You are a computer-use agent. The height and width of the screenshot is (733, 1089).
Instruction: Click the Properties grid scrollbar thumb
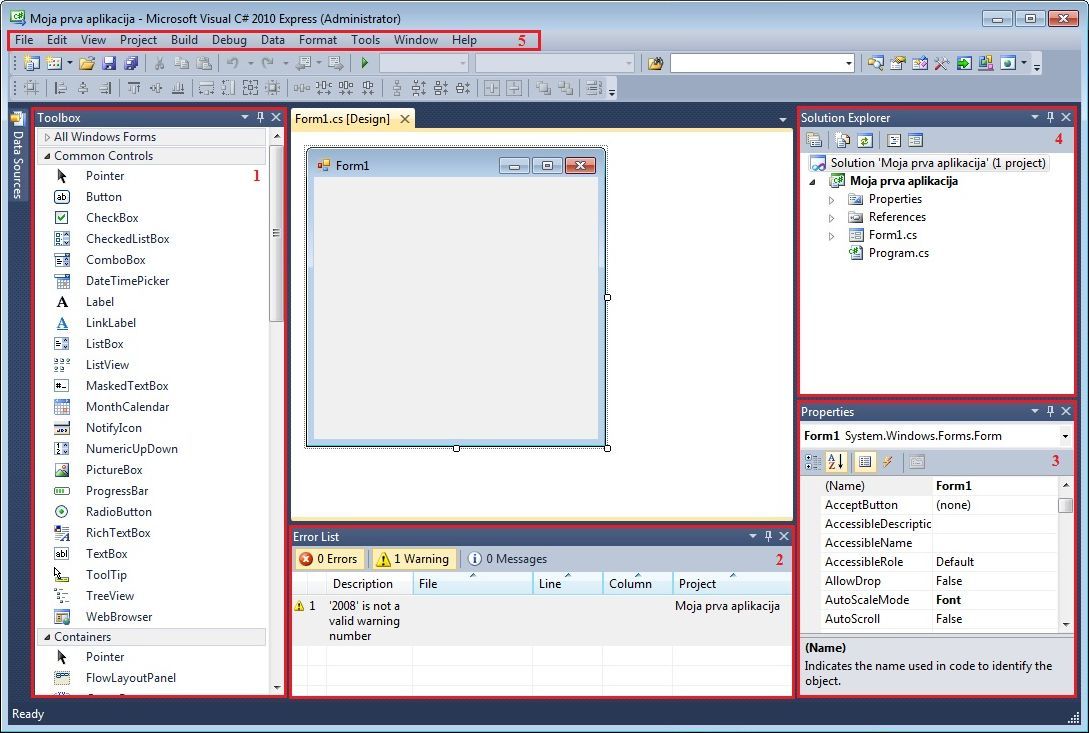tap(1065, 505)
